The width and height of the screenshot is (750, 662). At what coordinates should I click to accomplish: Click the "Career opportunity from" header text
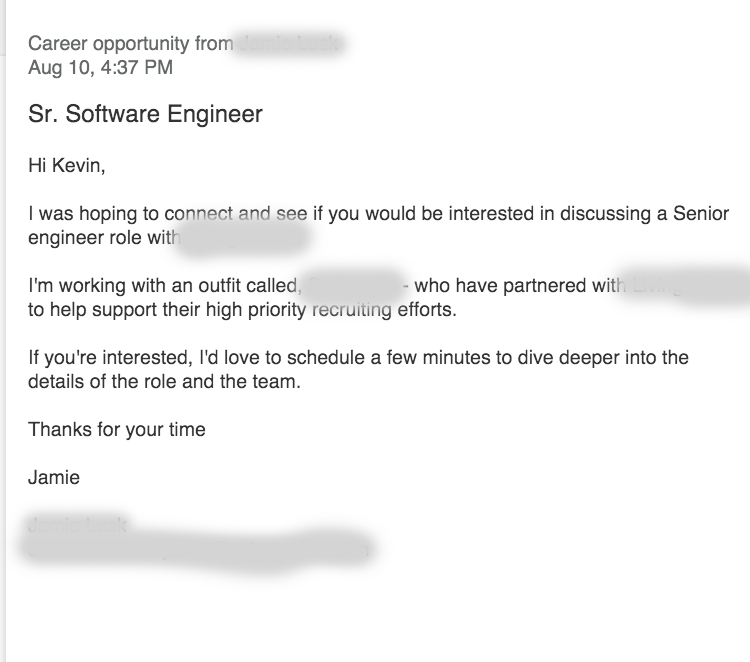pos(131,44)
